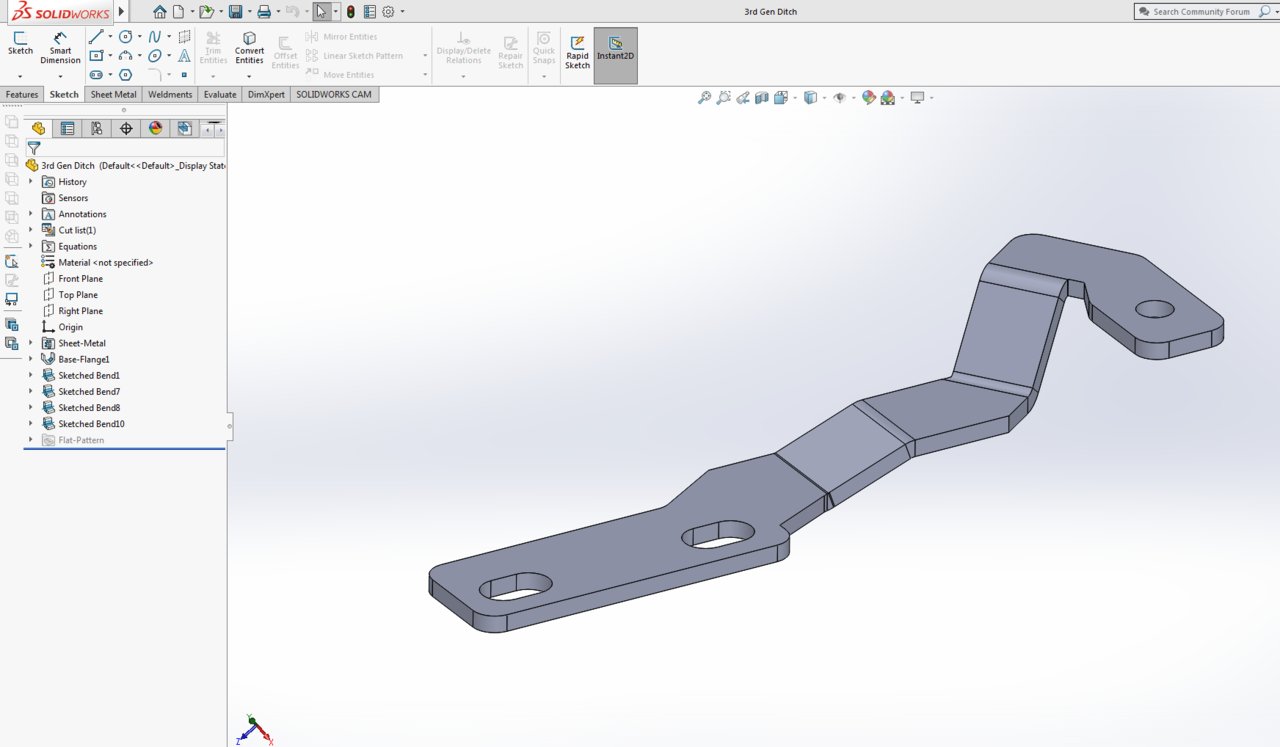Open the FeatureManager Design Tree tab
This screenshot has width=1280, height=747.
pos(38,128)
